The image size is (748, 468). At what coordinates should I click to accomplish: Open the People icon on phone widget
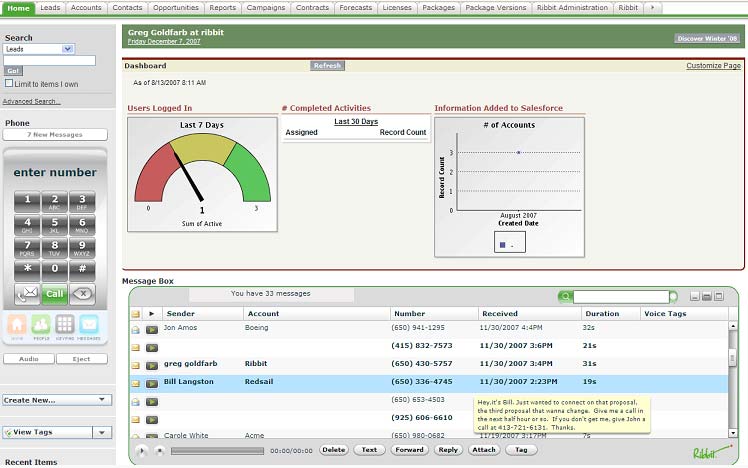click(41, 324)
